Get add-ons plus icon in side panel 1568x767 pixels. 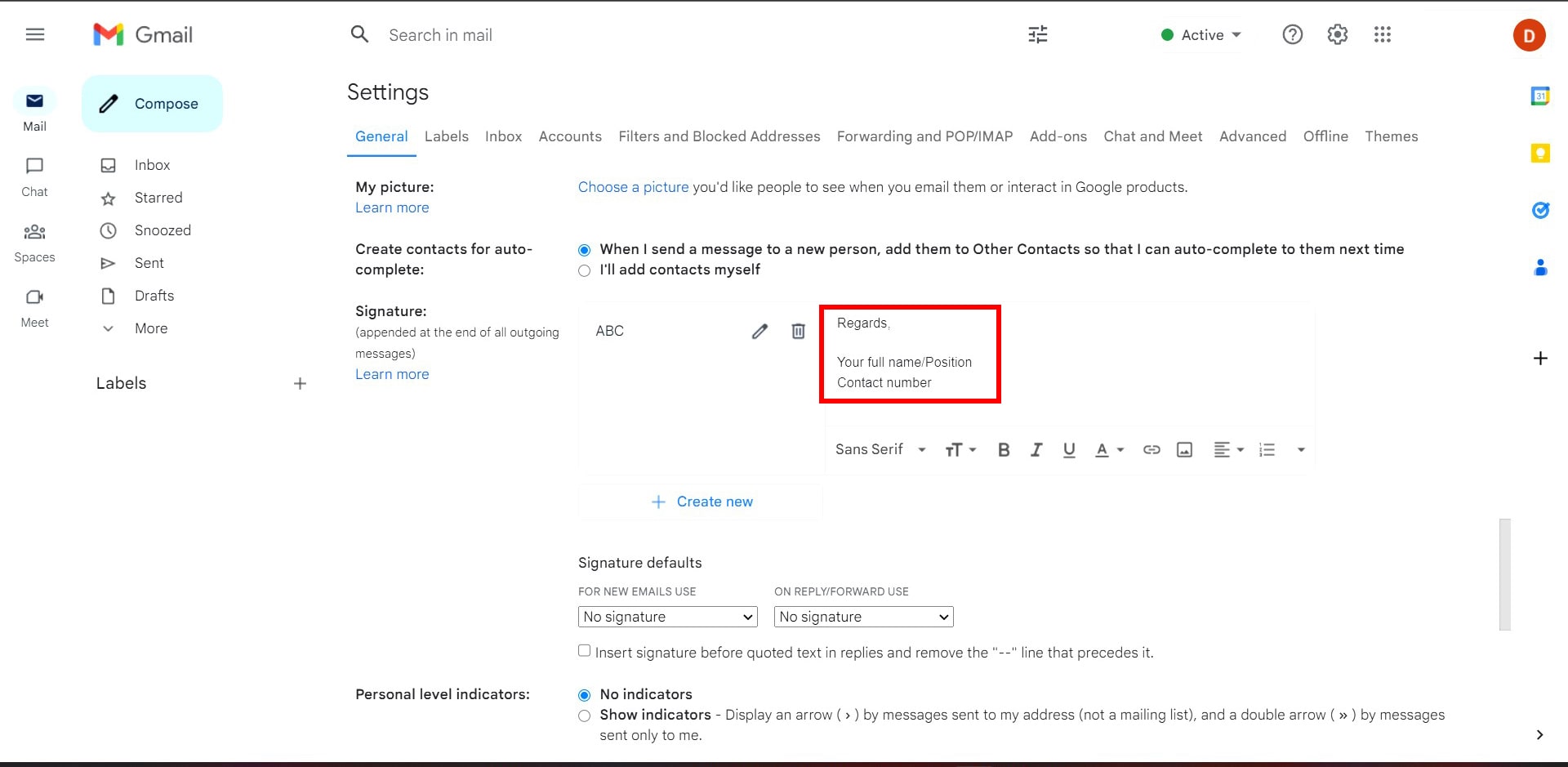(1540, 358)
